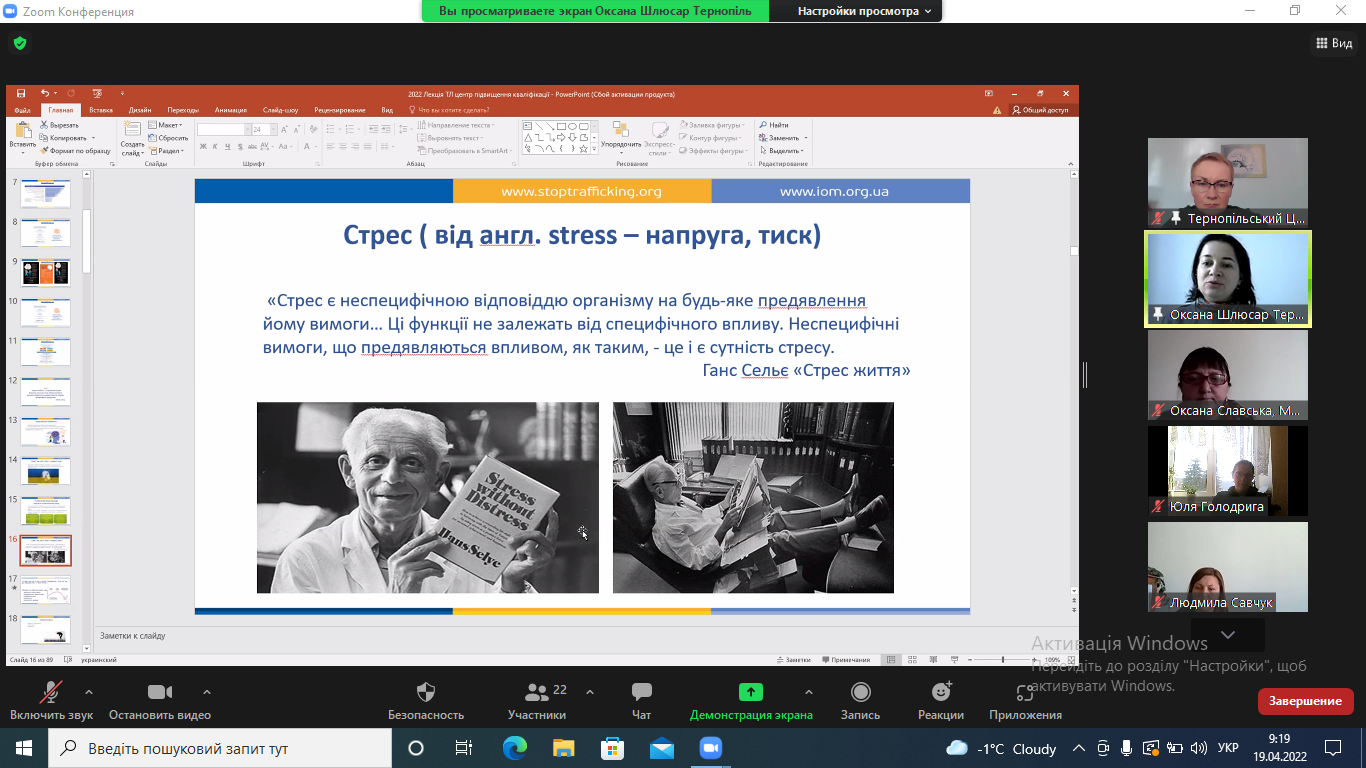Open the Mail app from taskbar

662,748
